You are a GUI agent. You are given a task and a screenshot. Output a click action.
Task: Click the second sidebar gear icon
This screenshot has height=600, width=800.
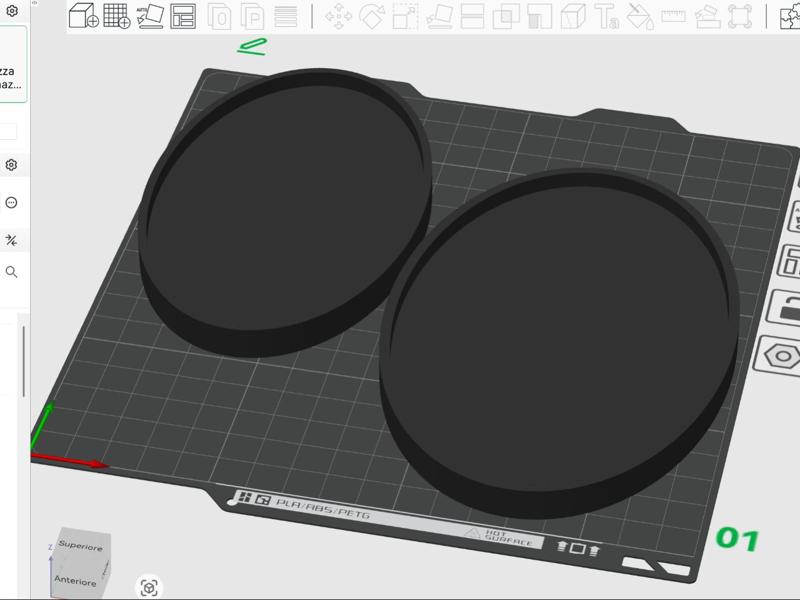point(11,165)
